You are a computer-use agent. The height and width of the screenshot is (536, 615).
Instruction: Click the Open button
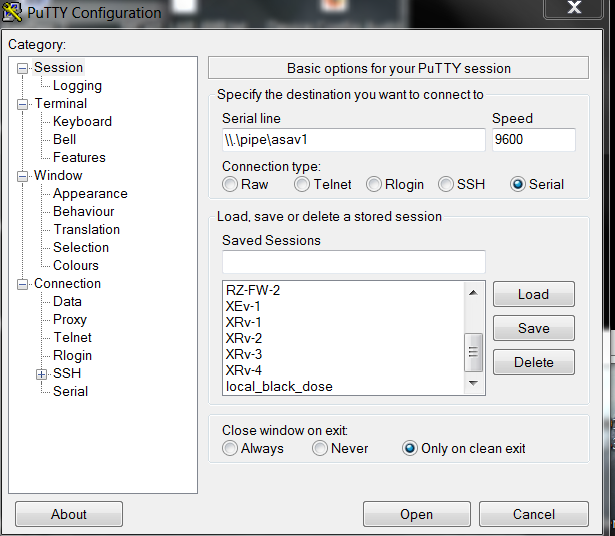click(x=417, y=514)
